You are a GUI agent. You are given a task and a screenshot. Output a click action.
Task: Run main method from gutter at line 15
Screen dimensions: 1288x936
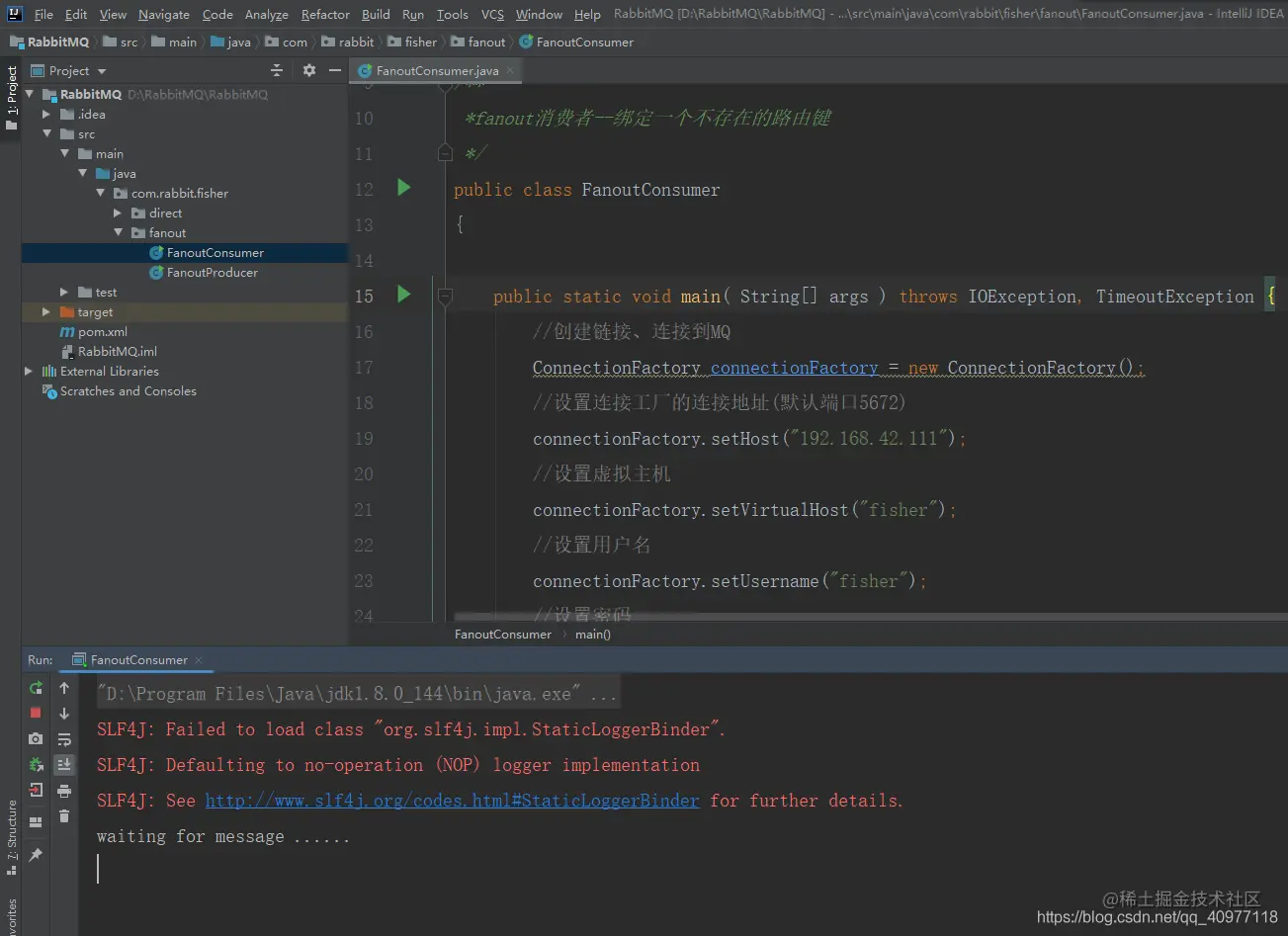(x=403, y=294)
